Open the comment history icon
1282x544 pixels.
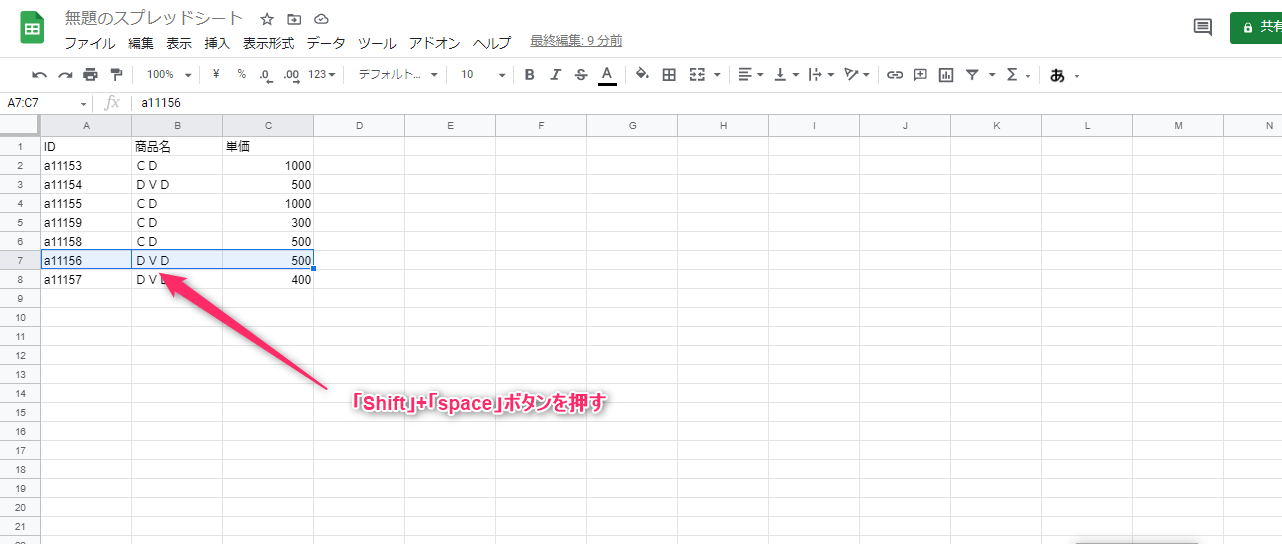point(1203,27)
